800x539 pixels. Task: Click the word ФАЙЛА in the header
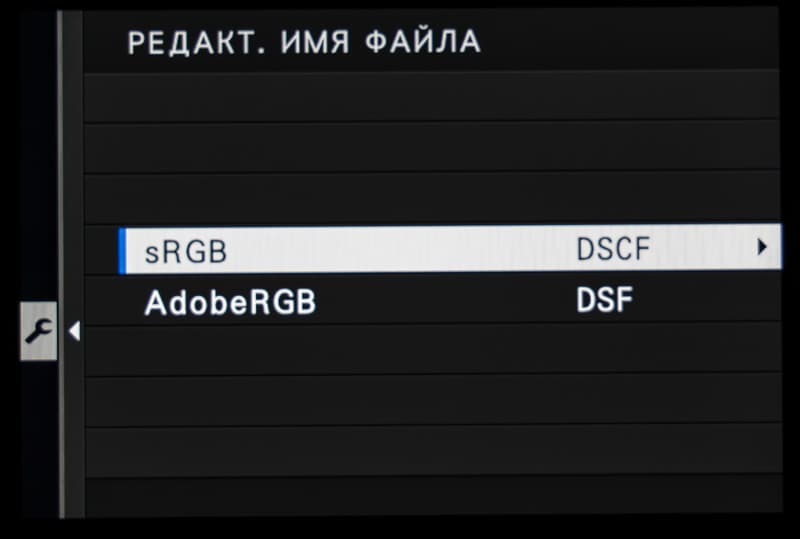422,43
